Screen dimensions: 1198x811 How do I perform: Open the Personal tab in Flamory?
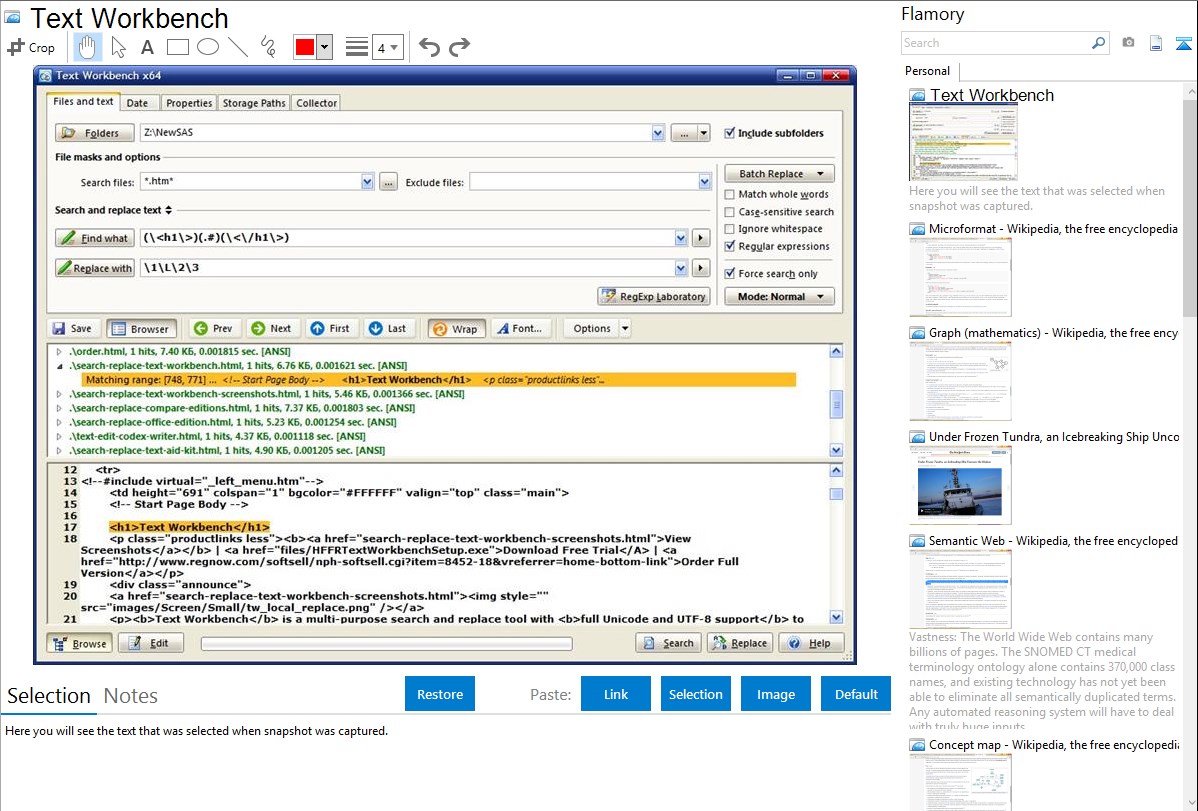[928, 71]
